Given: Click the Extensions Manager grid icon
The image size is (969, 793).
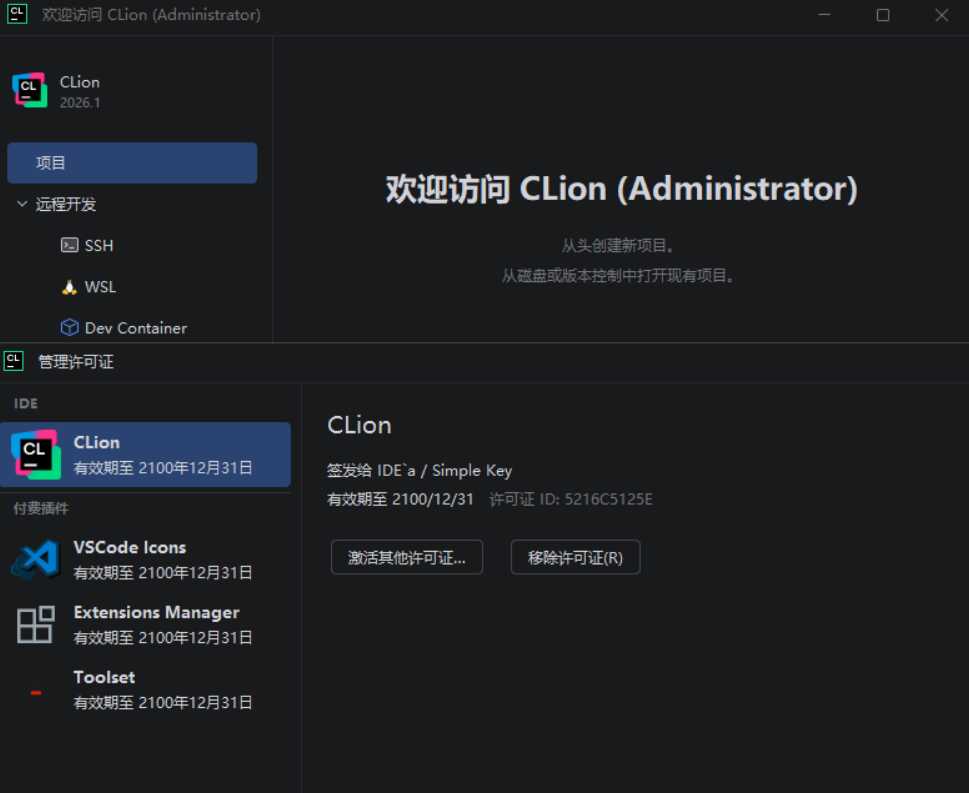Looking at the screenshot, I should 34,624.
